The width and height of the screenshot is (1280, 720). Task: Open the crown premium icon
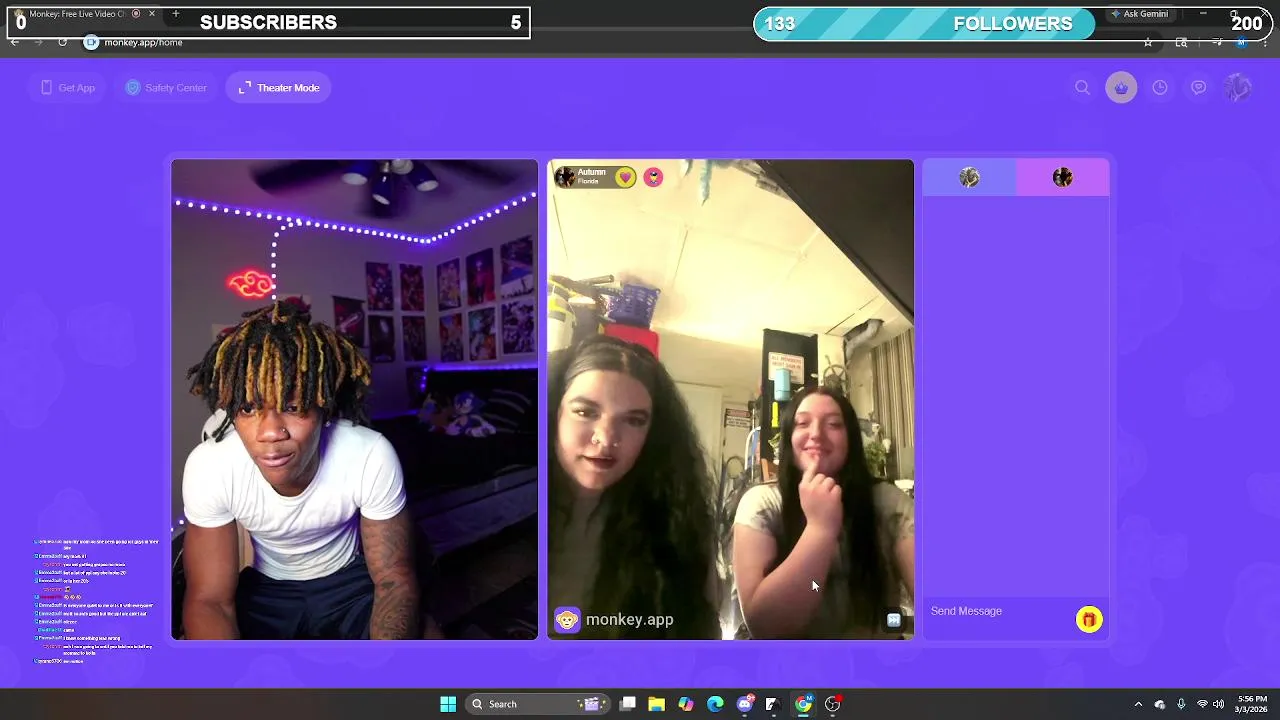pyautogui.click(x=1121, y=88)
